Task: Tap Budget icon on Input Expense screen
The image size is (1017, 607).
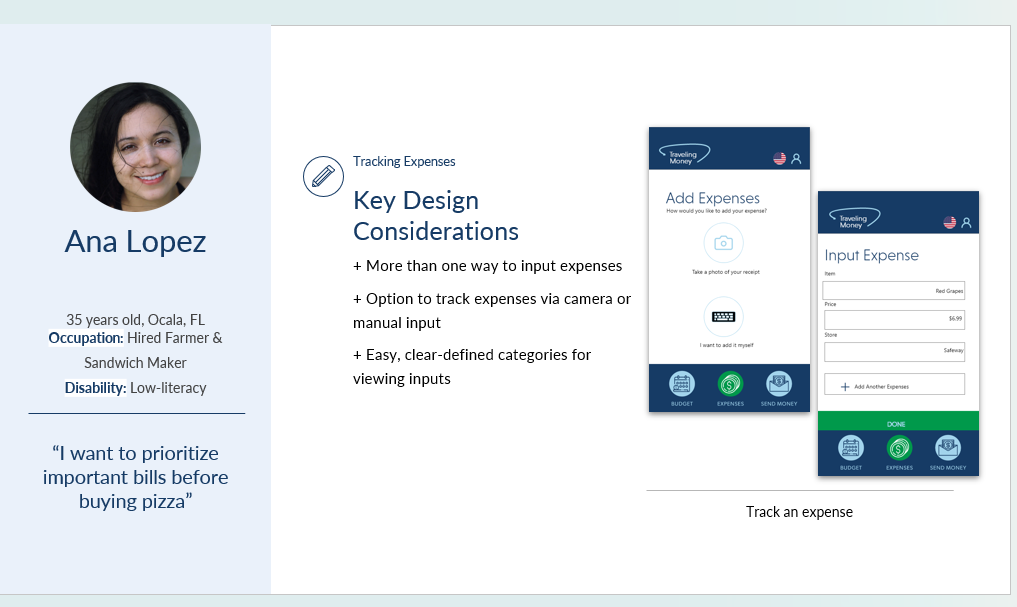Action: 851,448
